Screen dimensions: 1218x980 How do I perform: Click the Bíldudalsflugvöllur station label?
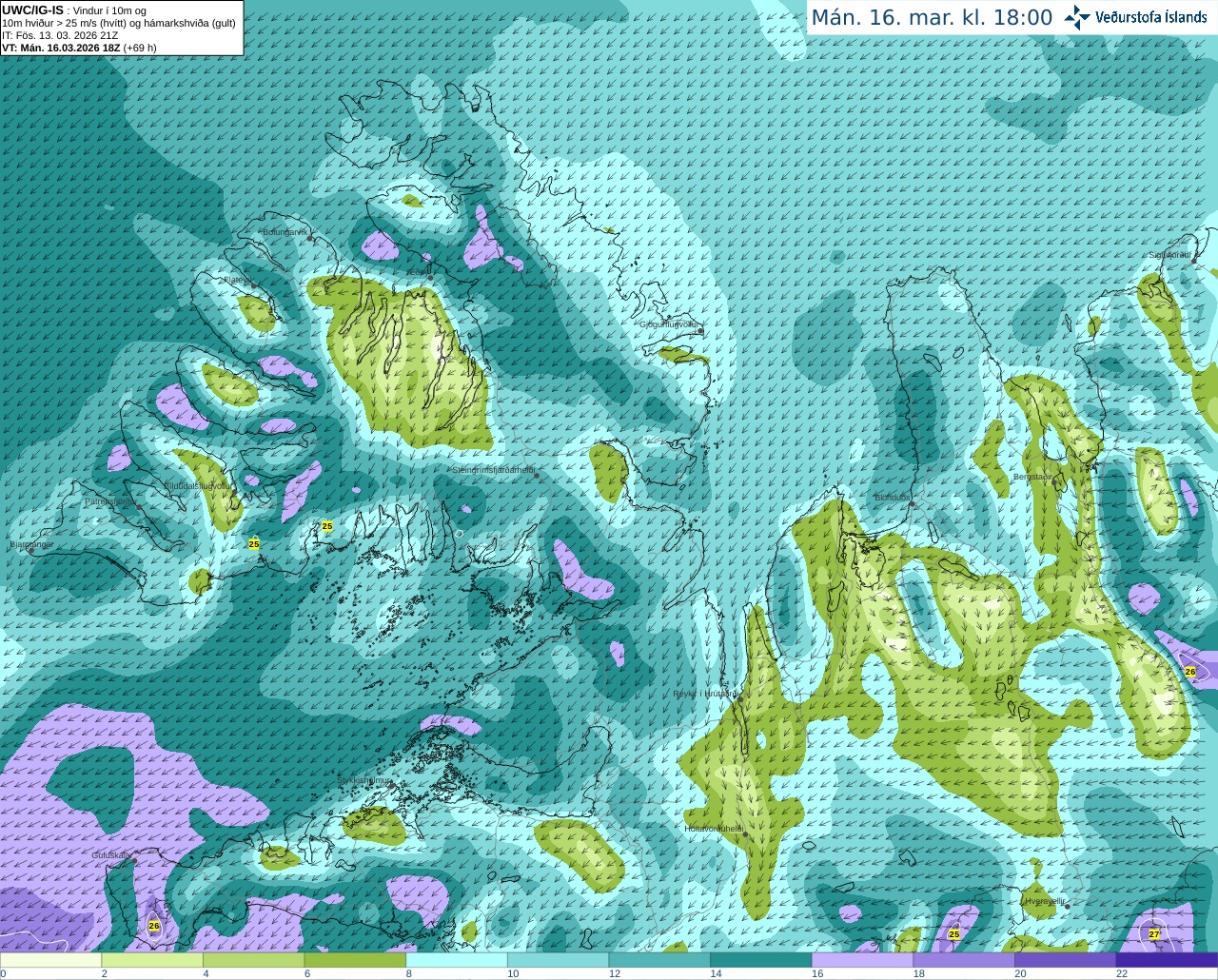(197, 485)
